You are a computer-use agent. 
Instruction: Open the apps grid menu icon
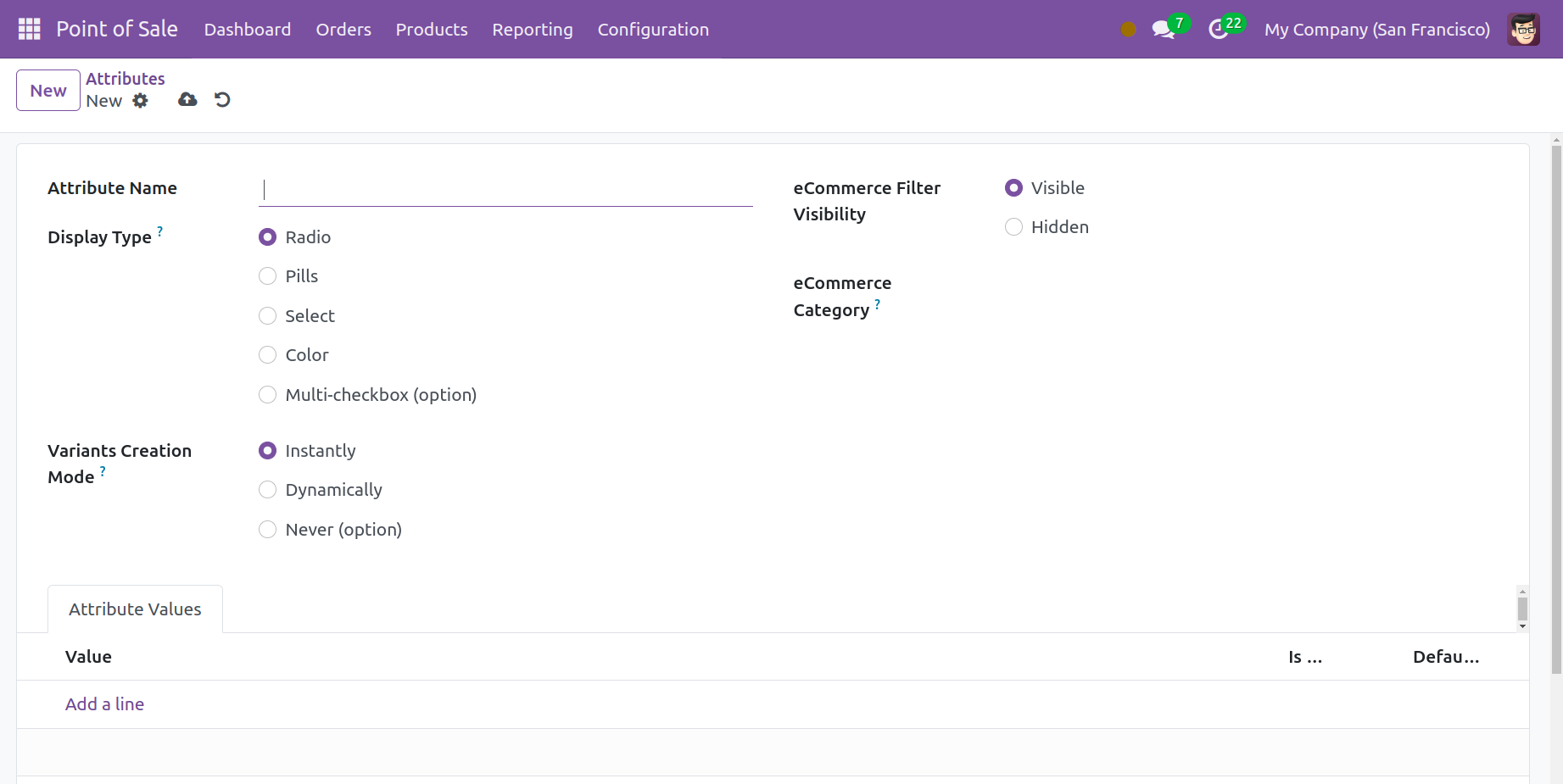point(30,29)
